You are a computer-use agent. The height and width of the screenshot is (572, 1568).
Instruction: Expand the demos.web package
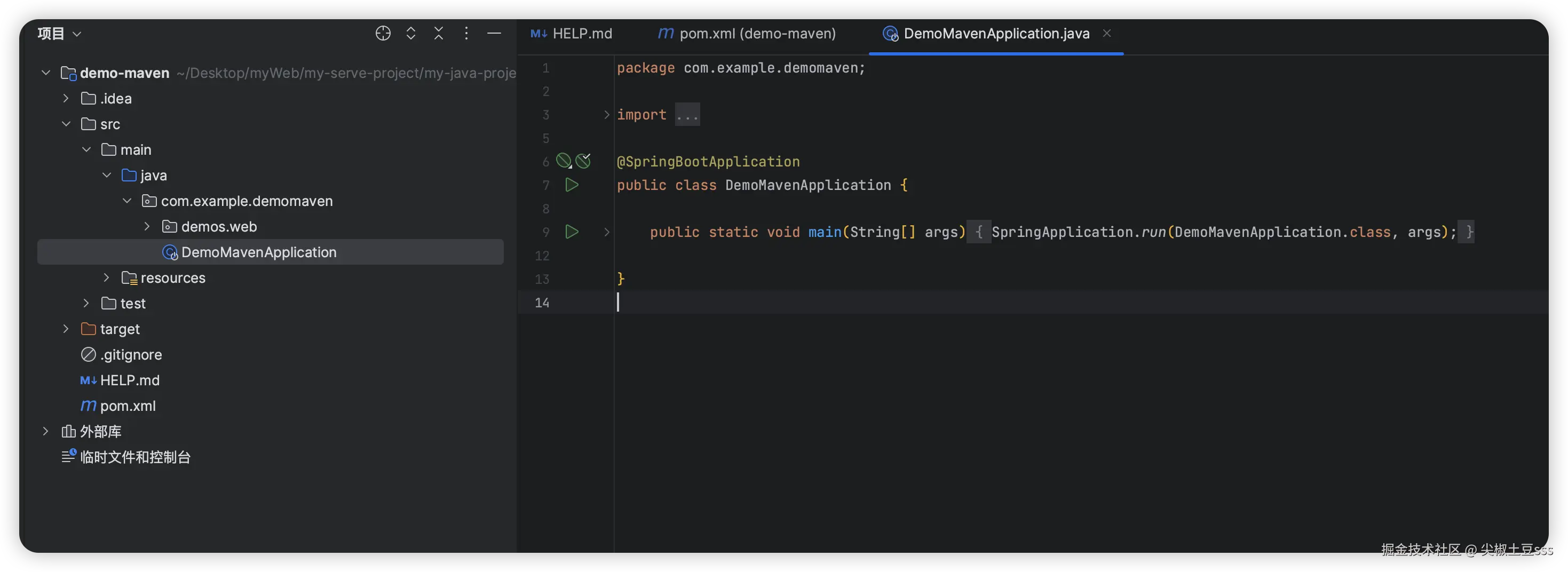click(147, 226)
